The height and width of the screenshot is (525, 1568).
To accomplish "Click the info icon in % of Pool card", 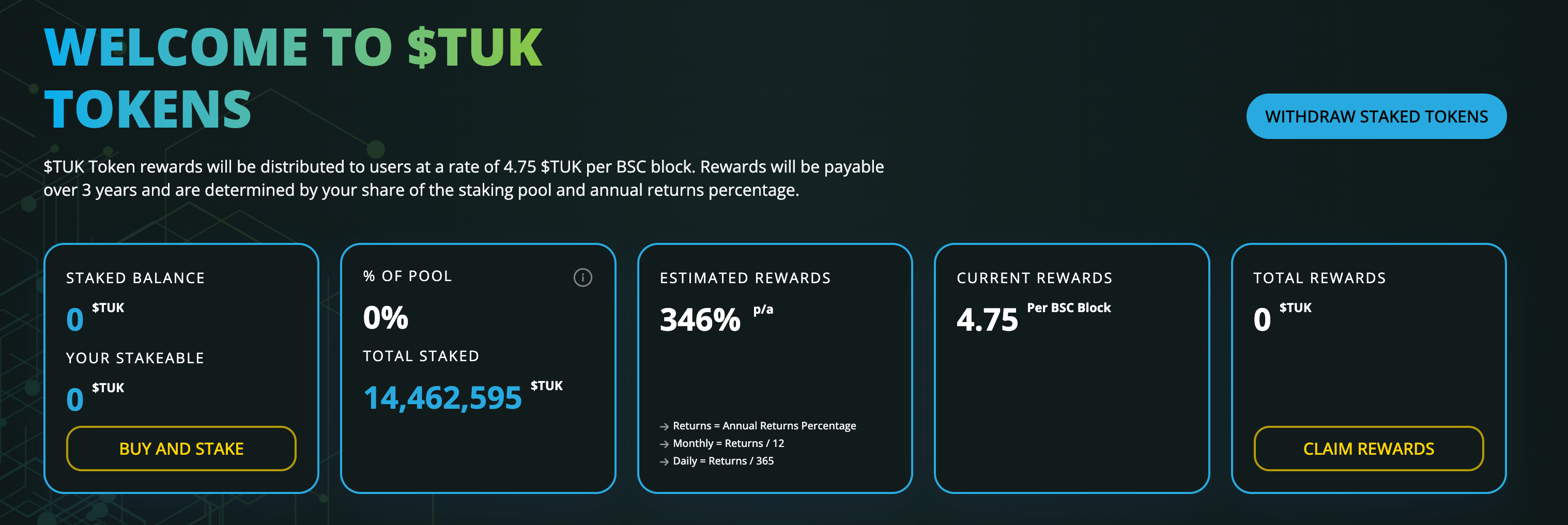I will point(582,277).
